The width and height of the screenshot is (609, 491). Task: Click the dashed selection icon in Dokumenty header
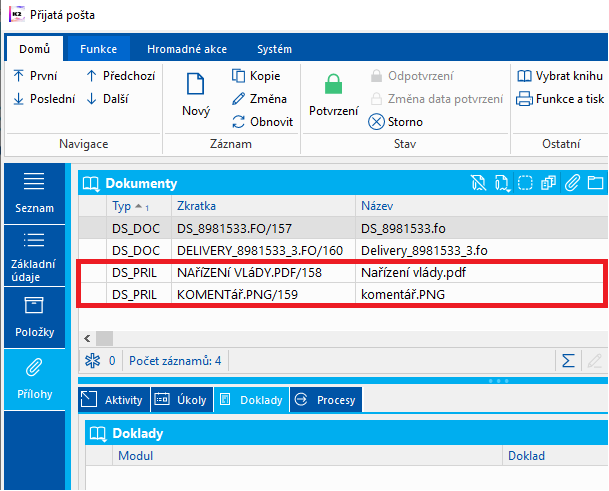point(525,183)
